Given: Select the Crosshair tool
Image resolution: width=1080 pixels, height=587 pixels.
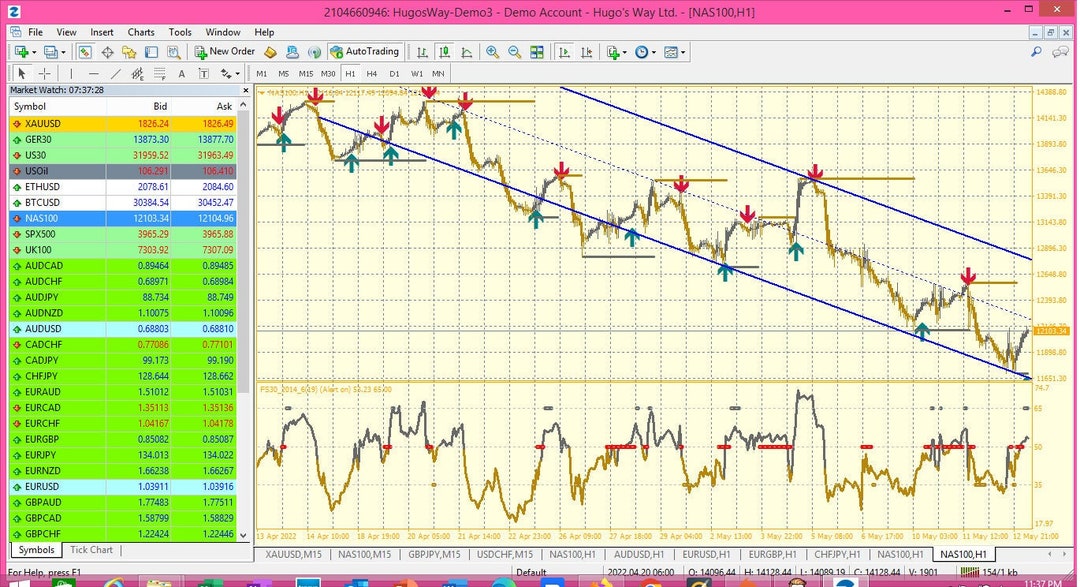Looking at the screenshot, I should [x=43, y=73].
